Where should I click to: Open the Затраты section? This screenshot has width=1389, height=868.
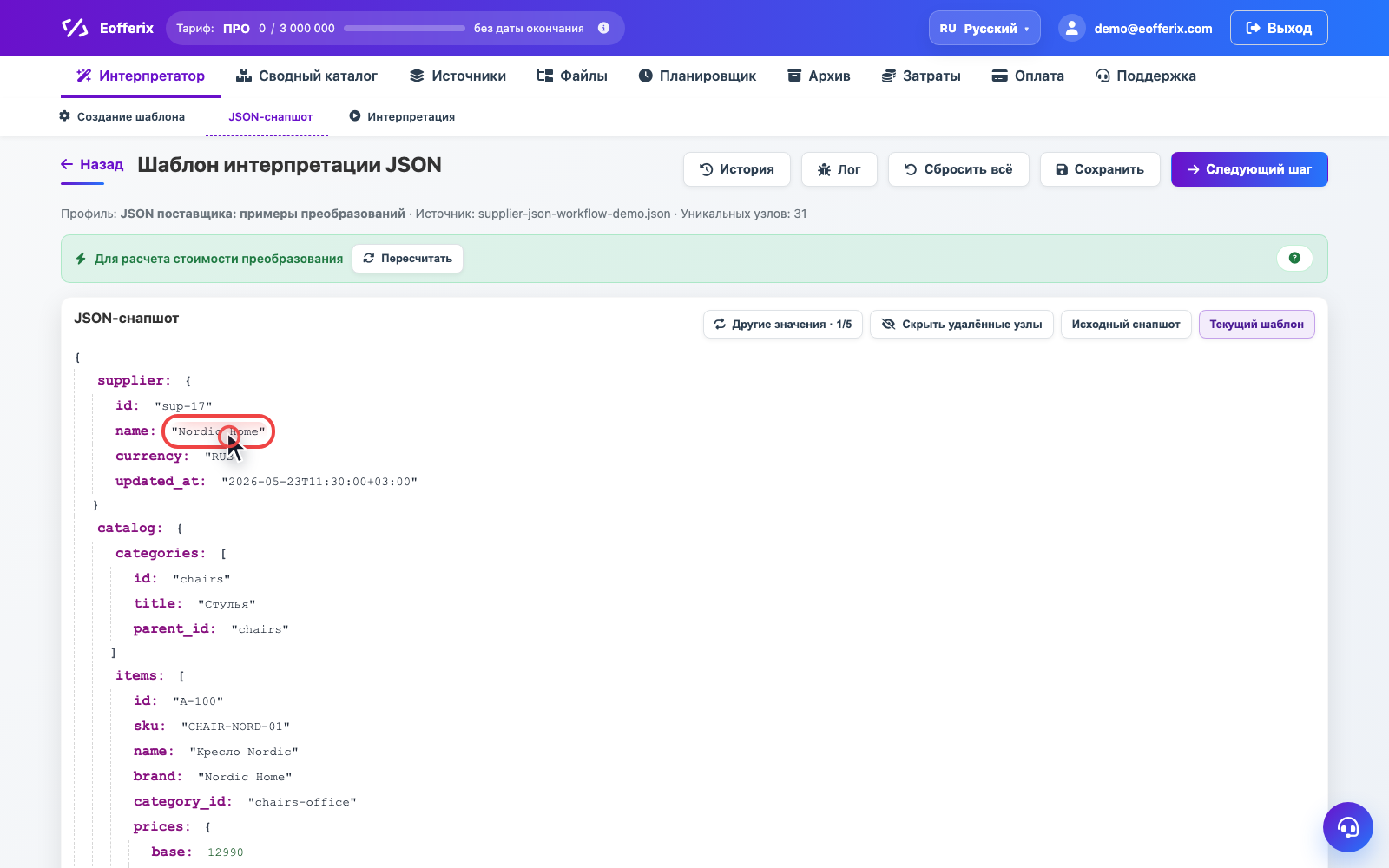coord(921,76)
